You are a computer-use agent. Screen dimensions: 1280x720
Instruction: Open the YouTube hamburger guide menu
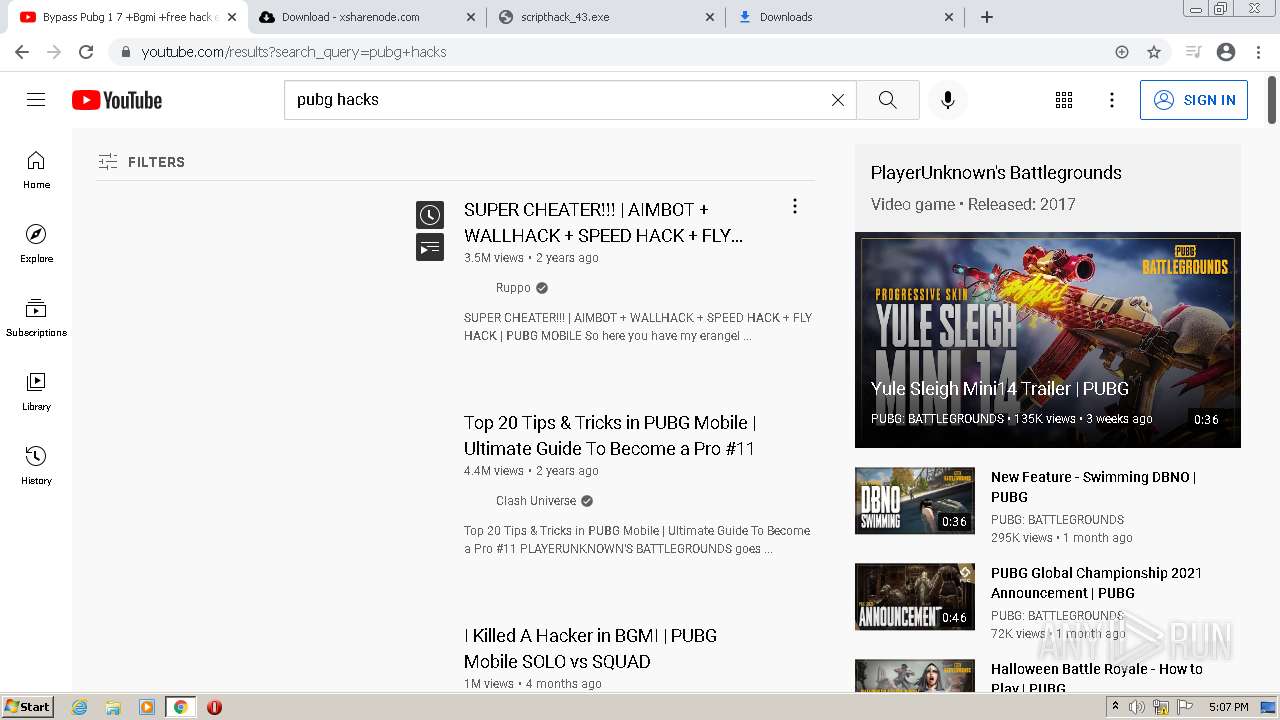[x=36, y=100]
